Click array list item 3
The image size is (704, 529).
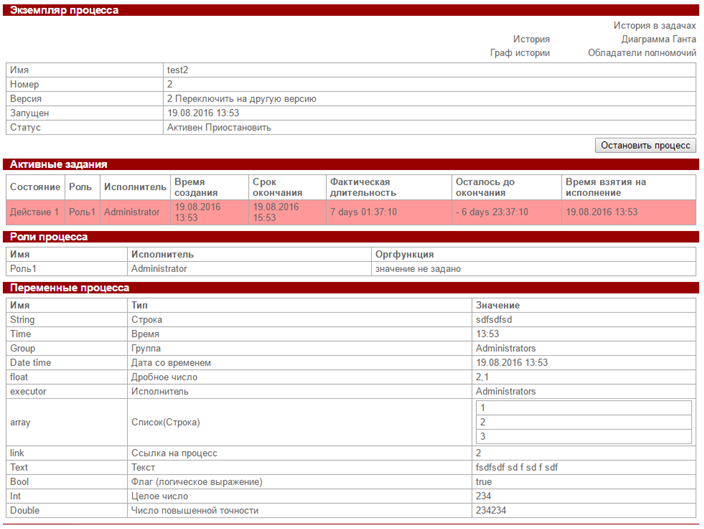tap(583, 436)
